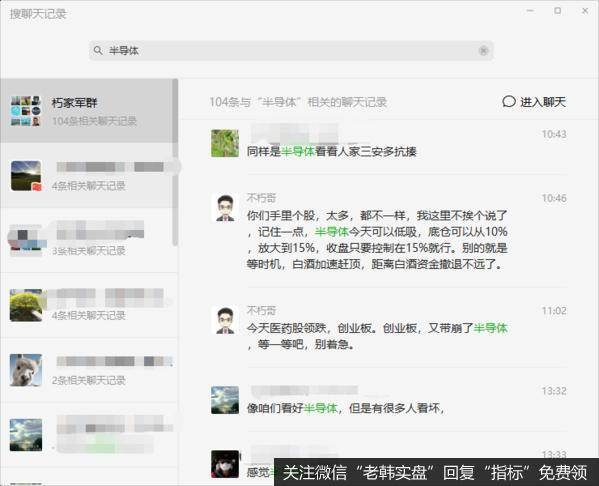The image size is (599, 486).
Task: Click the chat bubble icon beside 进入聊天
Action: coord(509,102)
